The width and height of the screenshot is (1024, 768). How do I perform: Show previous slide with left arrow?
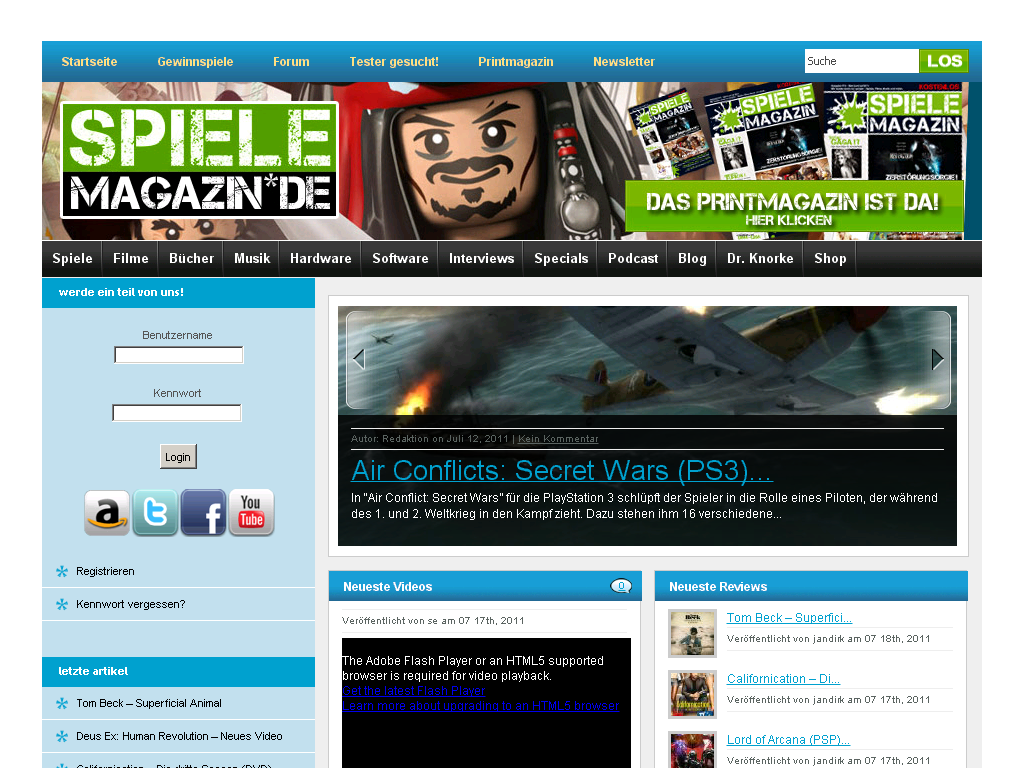click(x=359, y=359)
